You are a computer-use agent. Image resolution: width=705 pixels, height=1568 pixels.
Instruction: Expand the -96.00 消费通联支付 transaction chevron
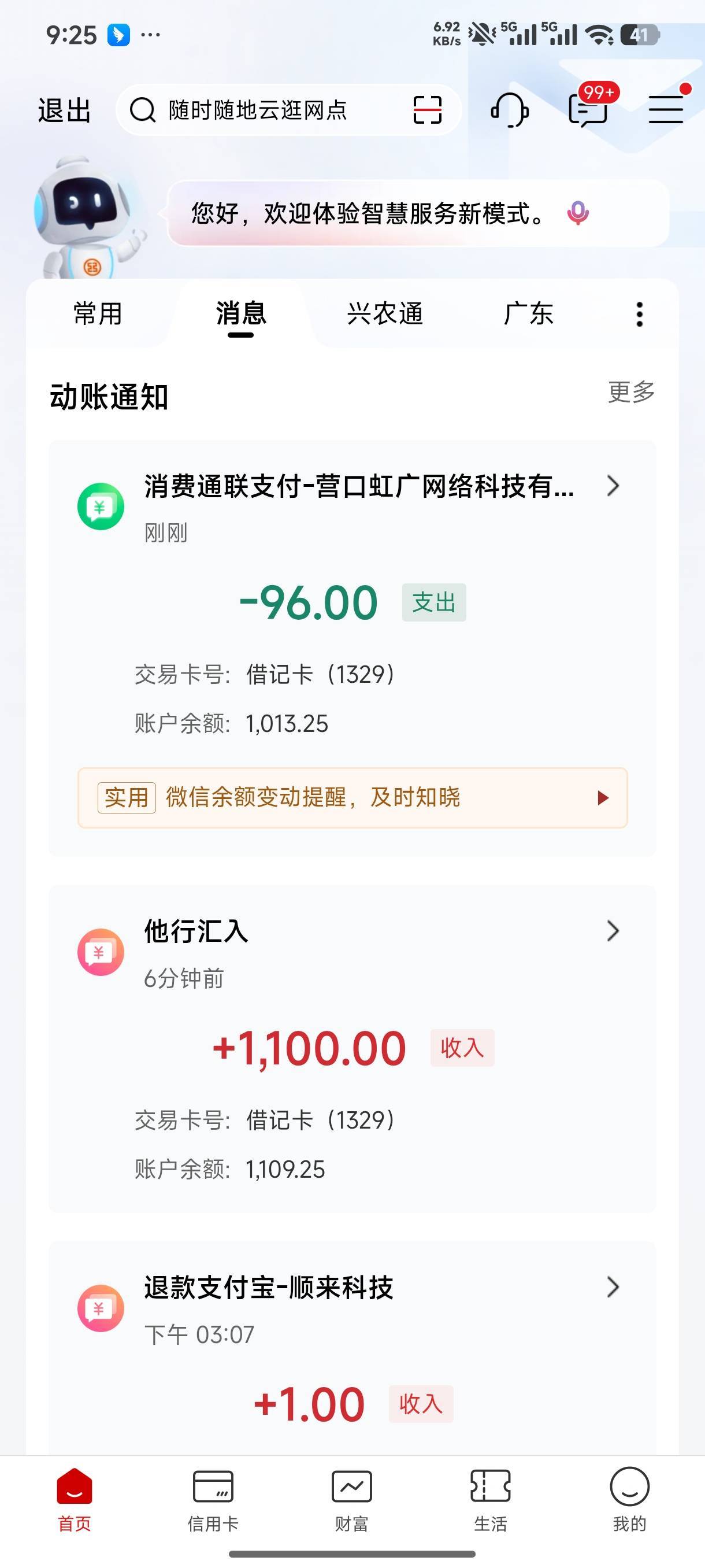click(613, 486)
